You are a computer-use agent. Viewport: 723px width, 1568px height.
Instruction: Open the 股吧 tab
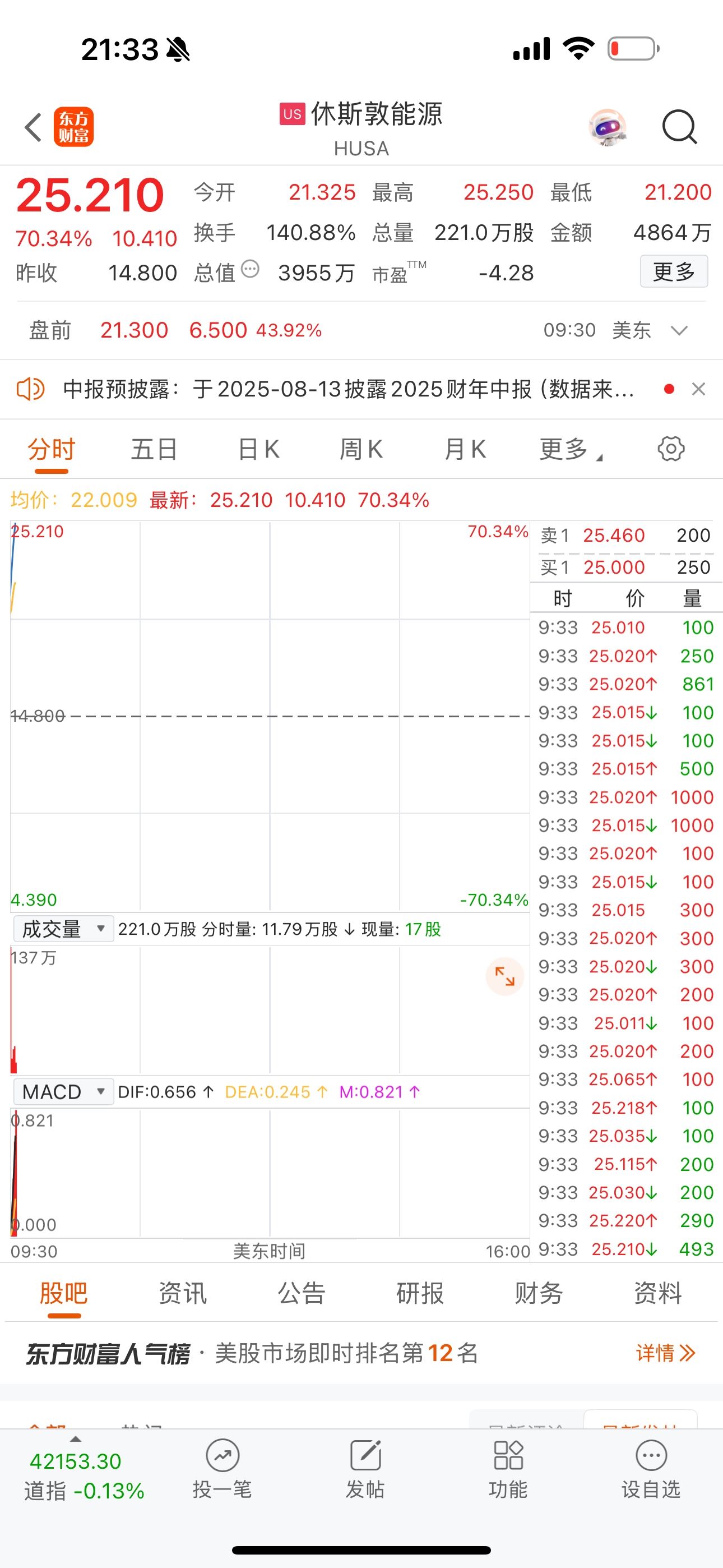click(64, 1293)
